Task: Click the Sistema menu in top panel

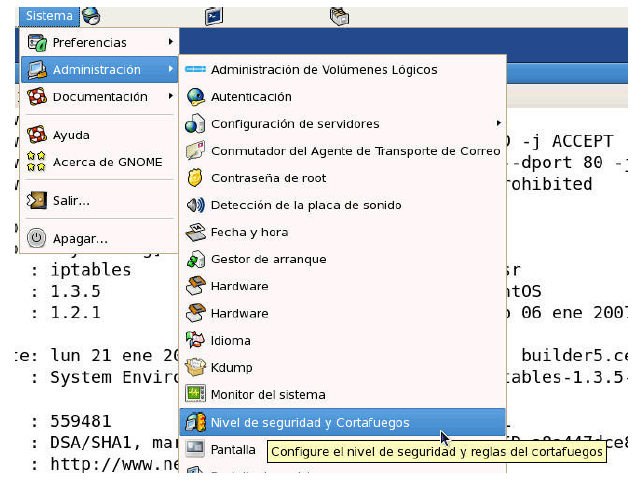Action: tap(49, 16)
